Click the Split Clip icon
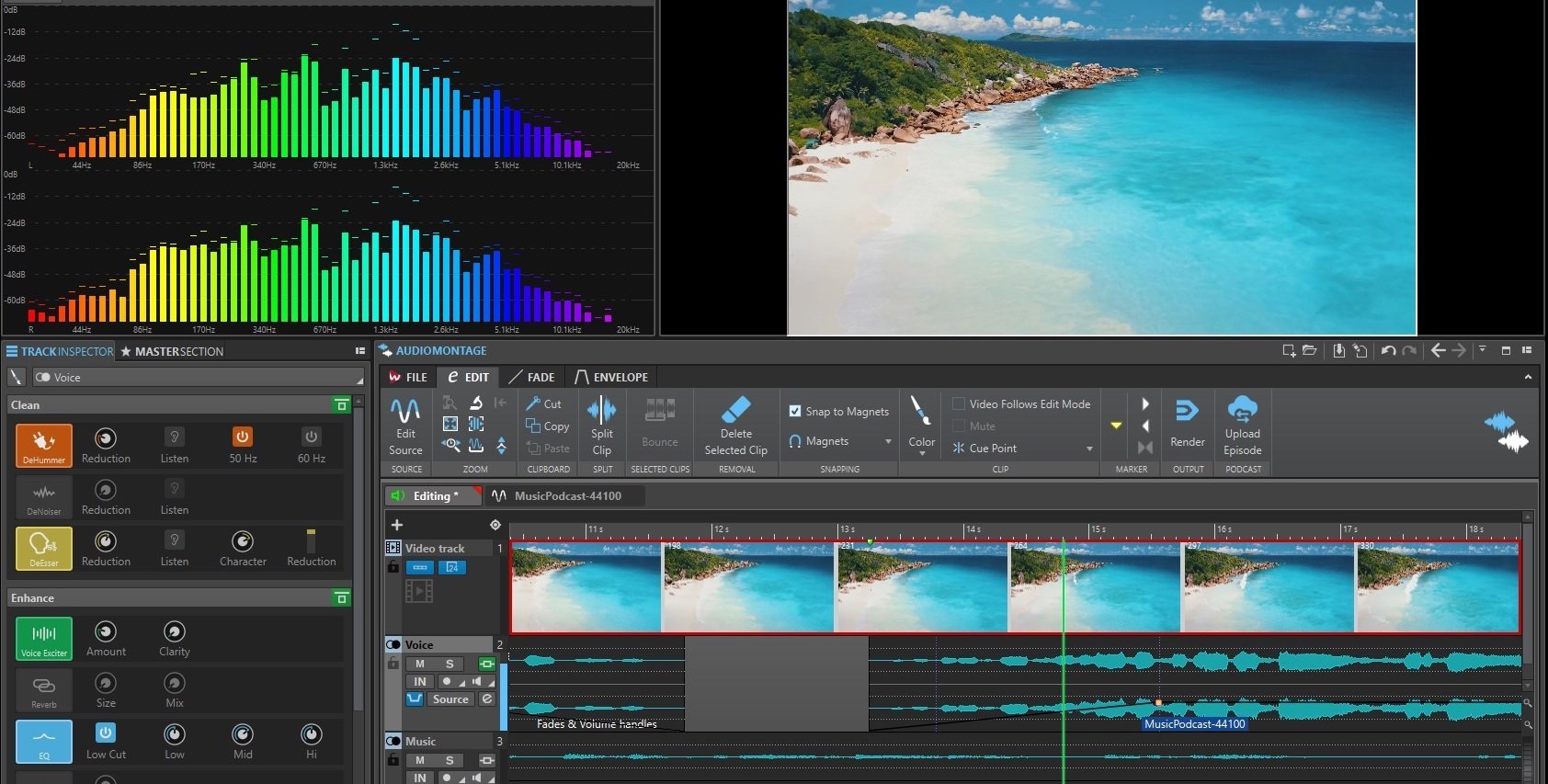The width and height of the screenshot is (1548, 784). click(x=601, y=410)
